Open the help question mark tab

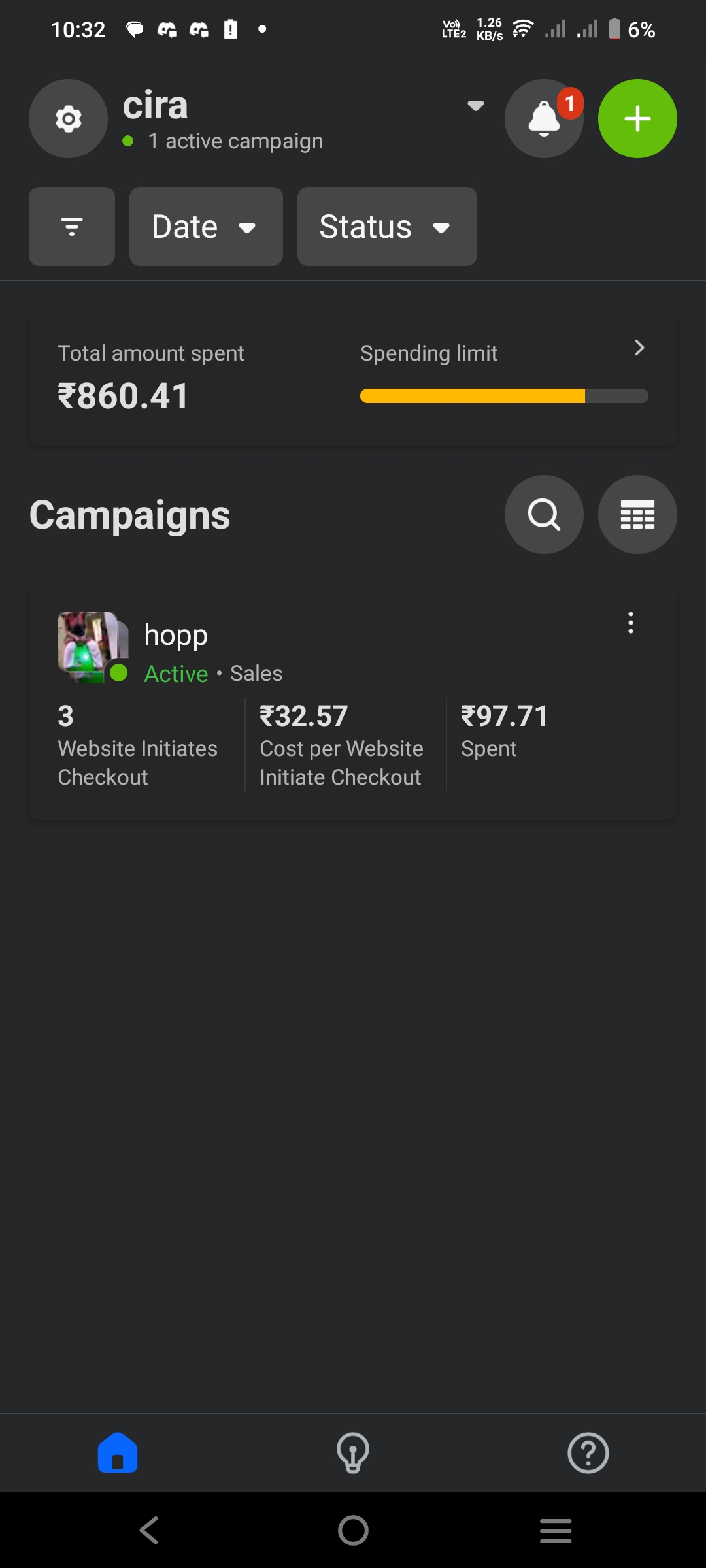point(588,1453)
